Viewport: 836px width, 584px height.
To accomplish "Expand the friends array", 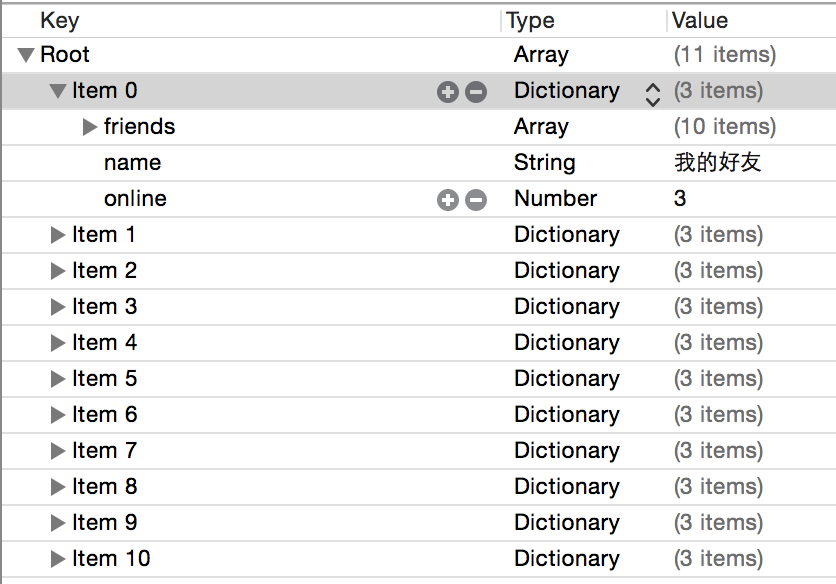I will pos(90,127).
